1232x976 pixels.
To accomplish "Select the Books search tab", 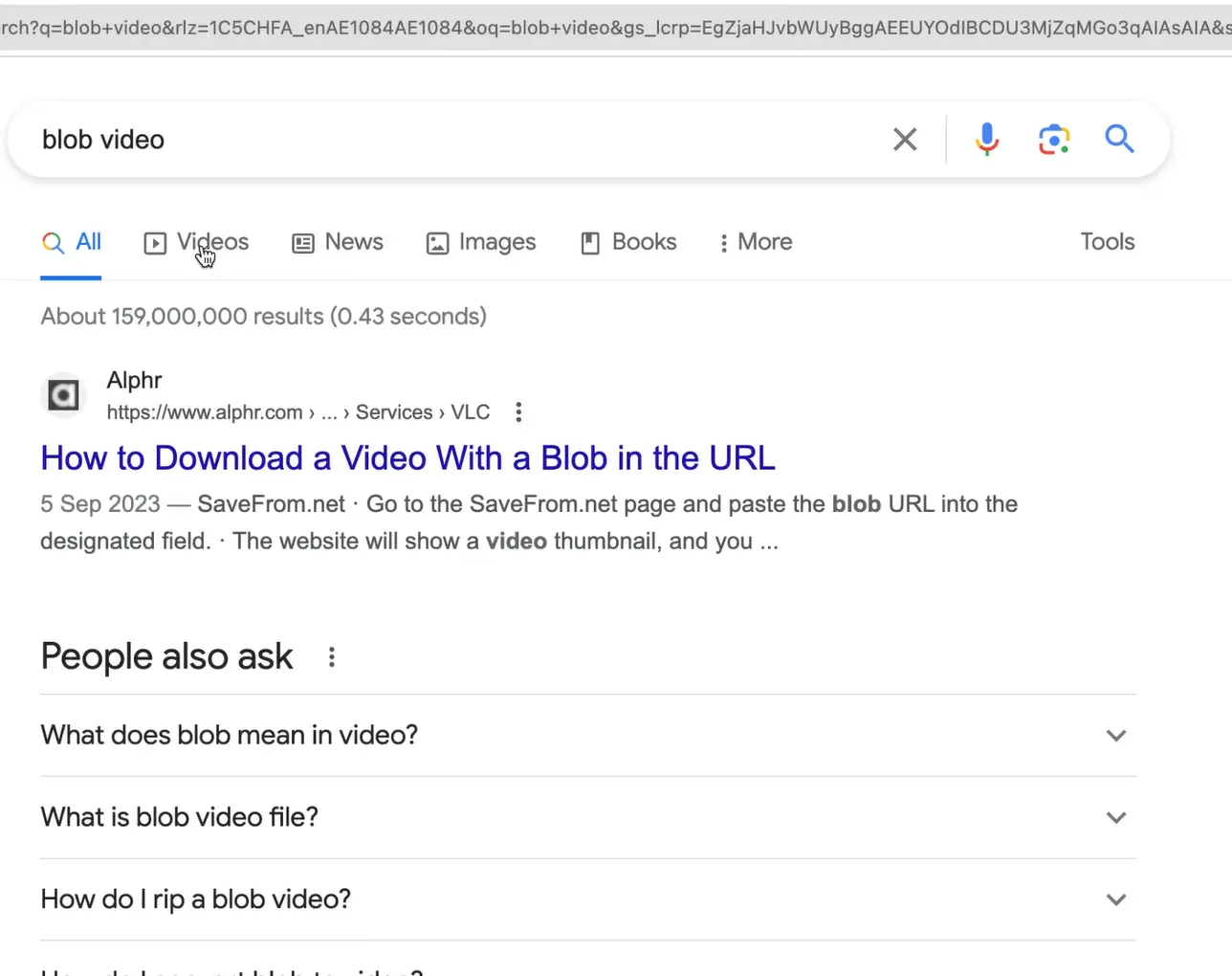I will (628, 243).
